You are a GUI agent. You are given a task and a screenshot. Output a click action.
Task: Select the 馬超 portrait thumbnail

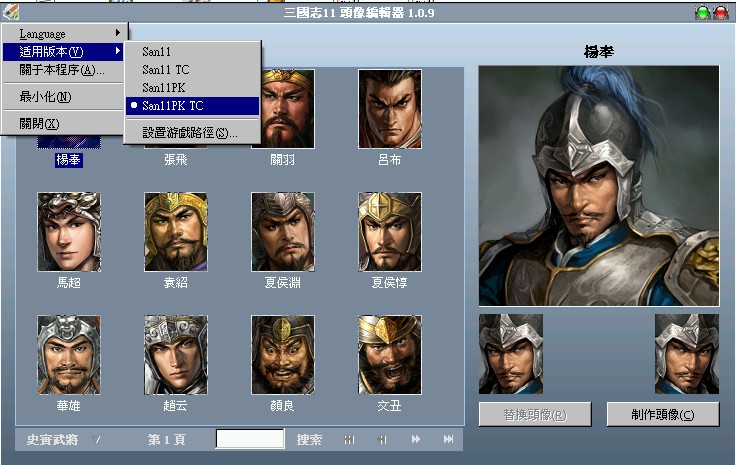(69, 232)
